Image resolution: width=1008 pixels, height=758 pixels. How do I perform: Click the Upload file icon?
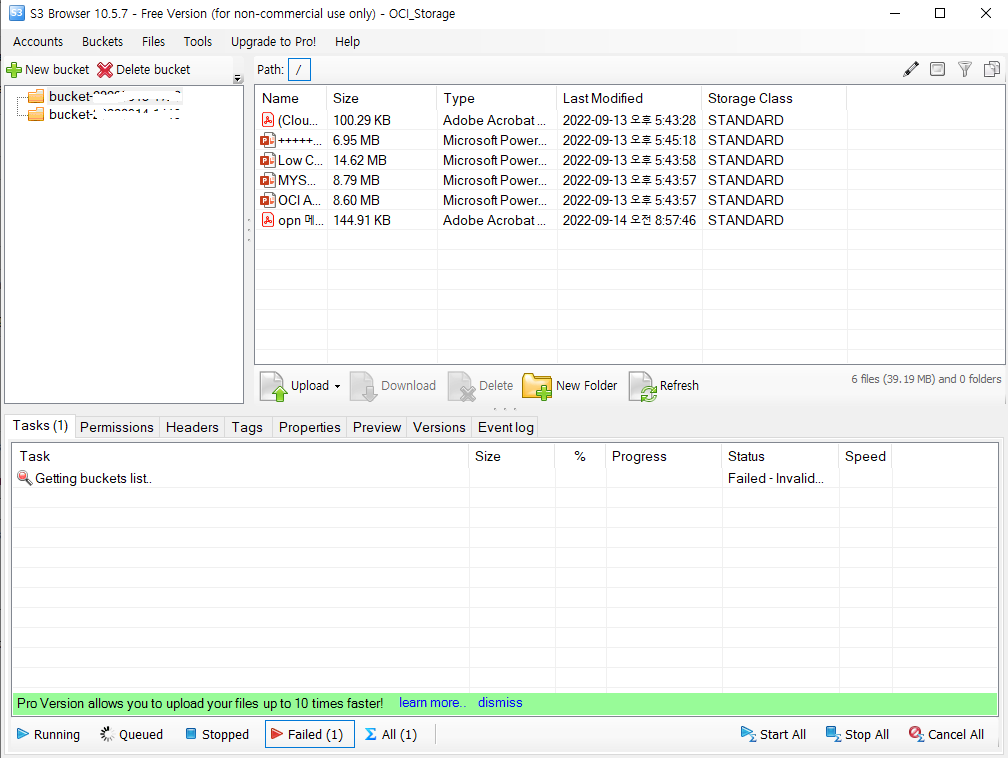(273, 386)
